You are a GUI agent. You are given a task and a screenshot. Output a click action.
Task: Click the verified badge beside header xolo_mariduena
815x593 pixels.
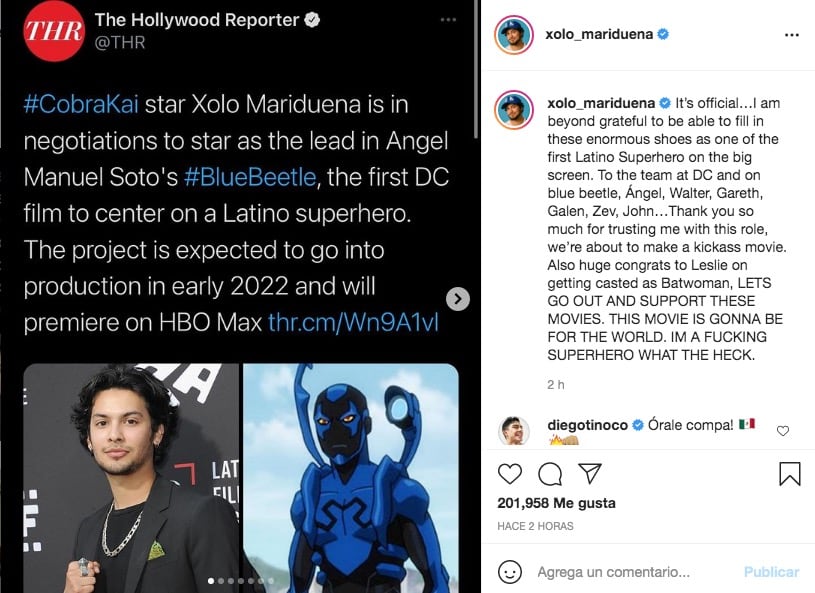point(663,34)
